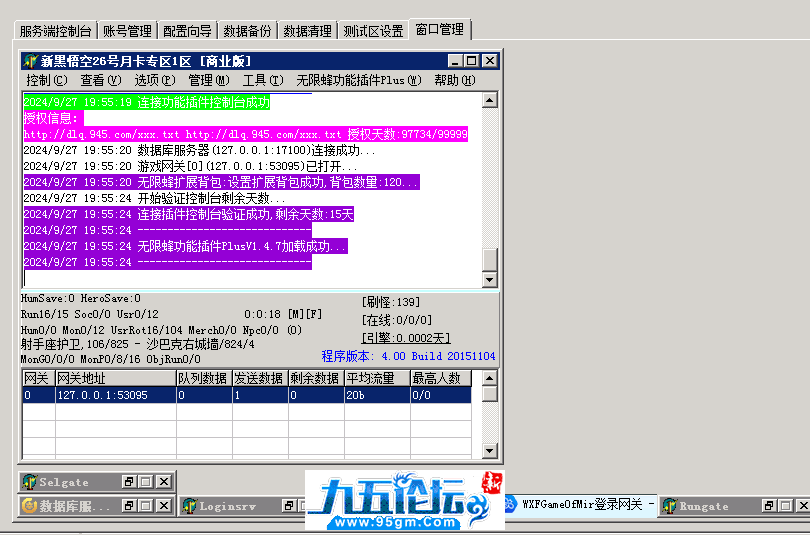This screenshot has width=810, height=535.
Task: Switch to the 账号管理 tab
Action: click(x=127, y=31)
